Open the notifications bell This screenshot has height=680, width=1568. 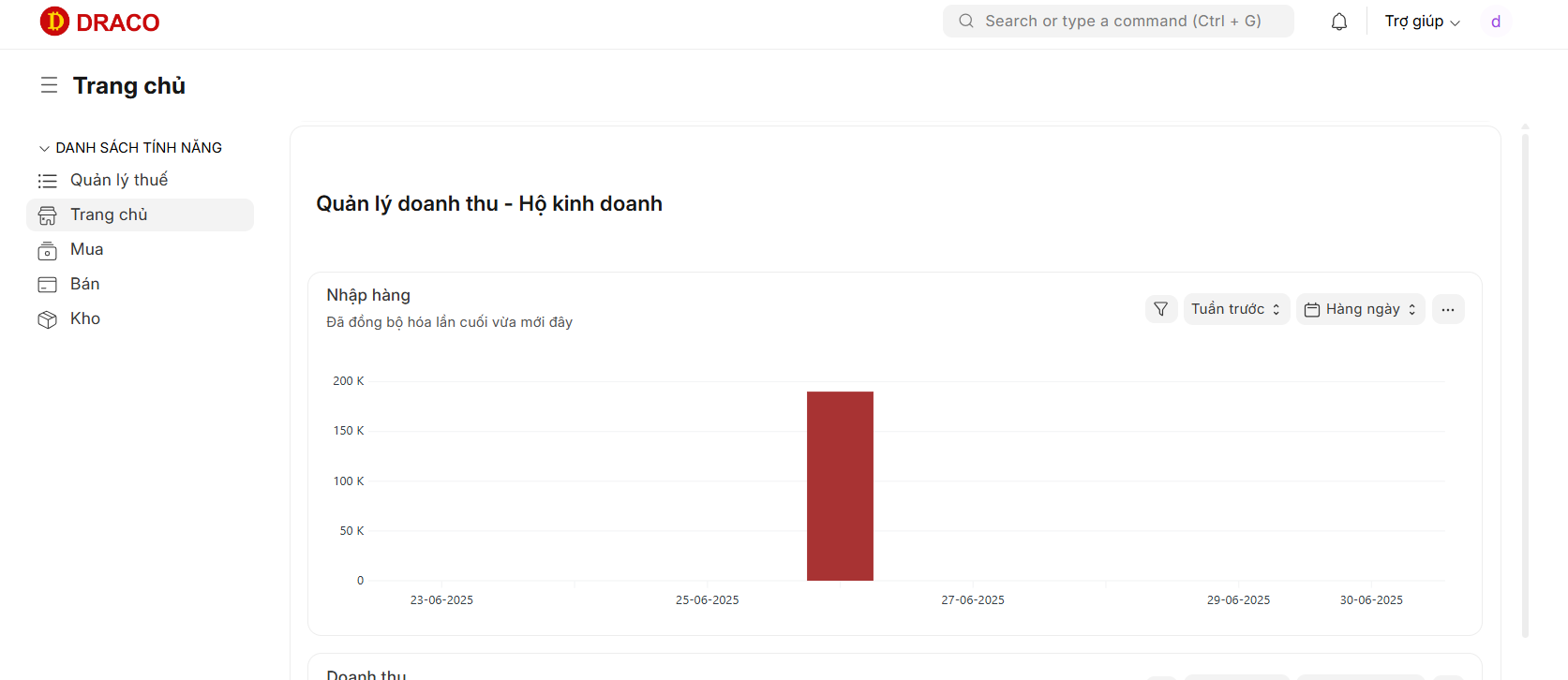(x=1339, y=22)
